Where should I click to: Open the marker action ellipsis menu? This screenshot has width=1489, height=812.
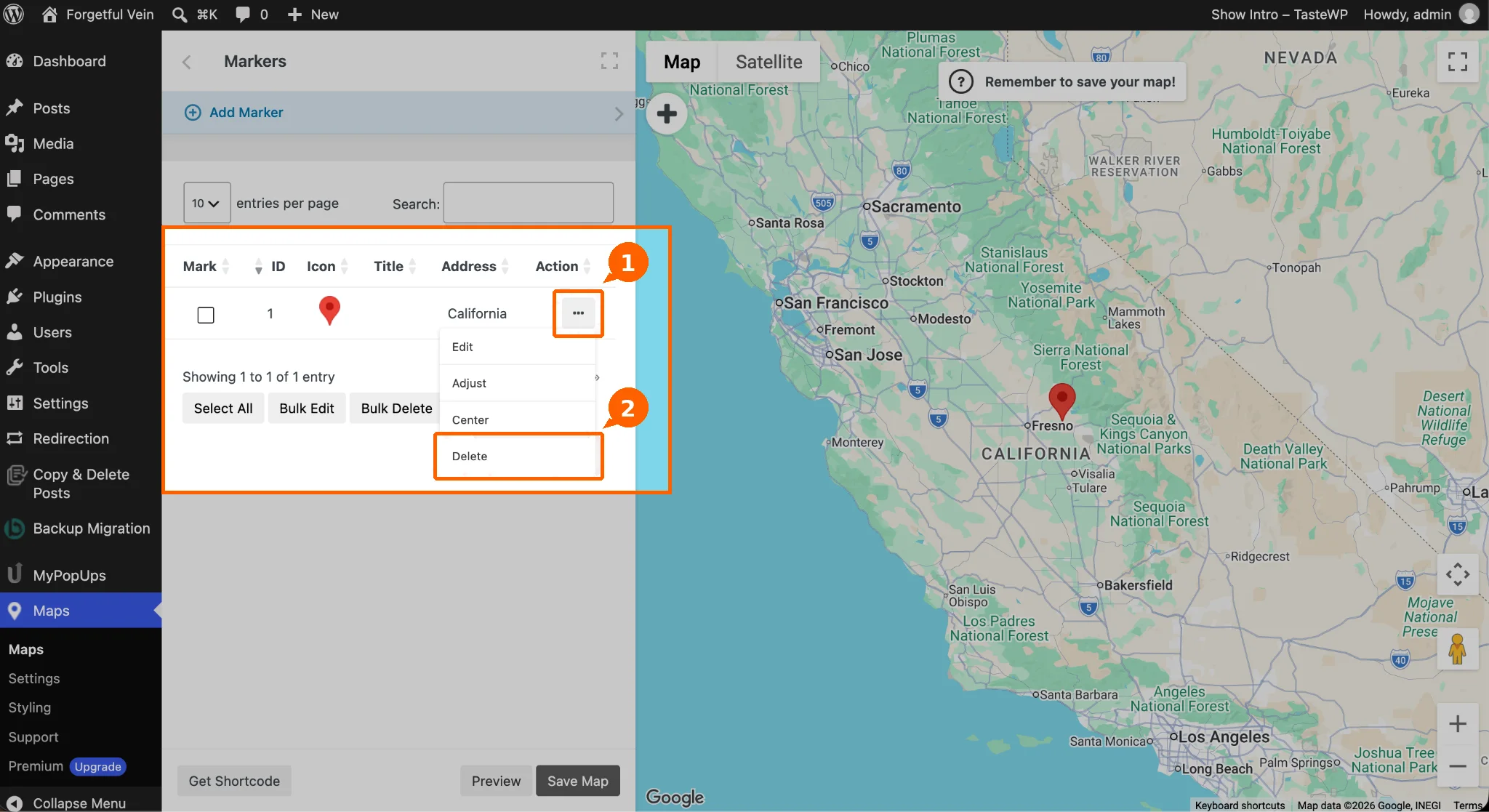(x=578, y=313)
